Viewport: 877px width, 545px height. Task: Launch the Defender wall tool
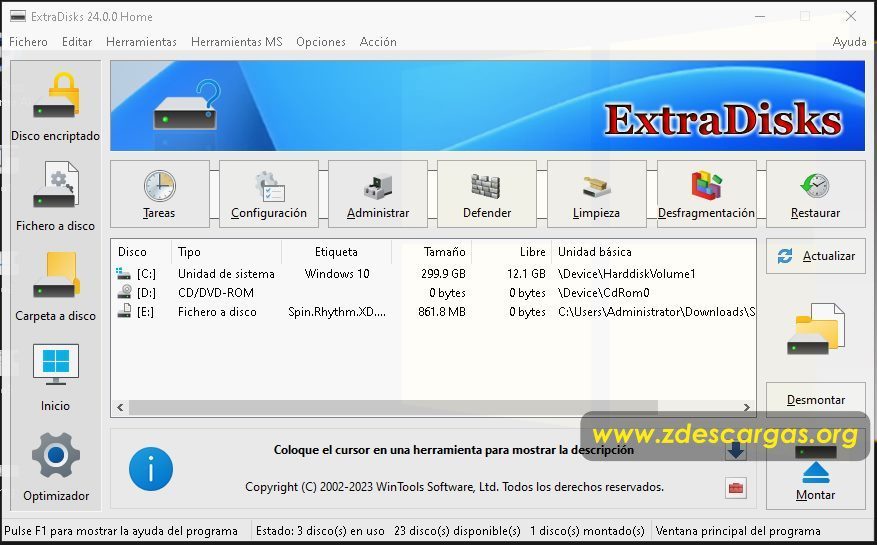click(x=487, y=194)
